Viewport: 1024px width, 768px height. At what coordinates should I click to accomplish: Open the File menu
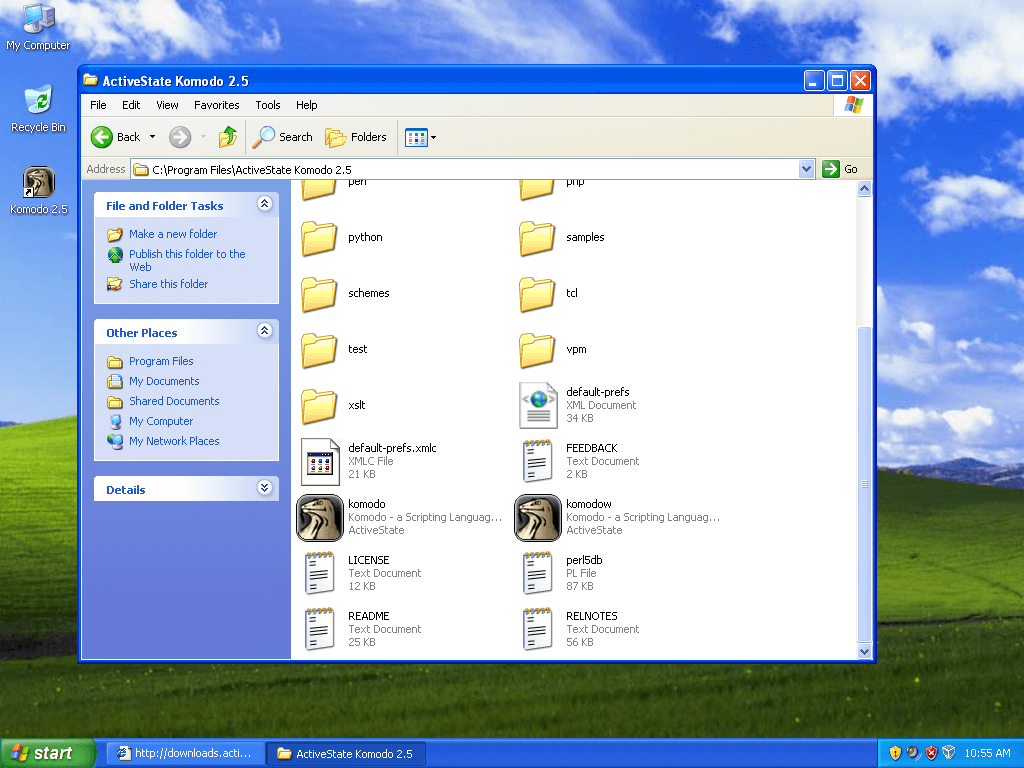coord(98,105)
